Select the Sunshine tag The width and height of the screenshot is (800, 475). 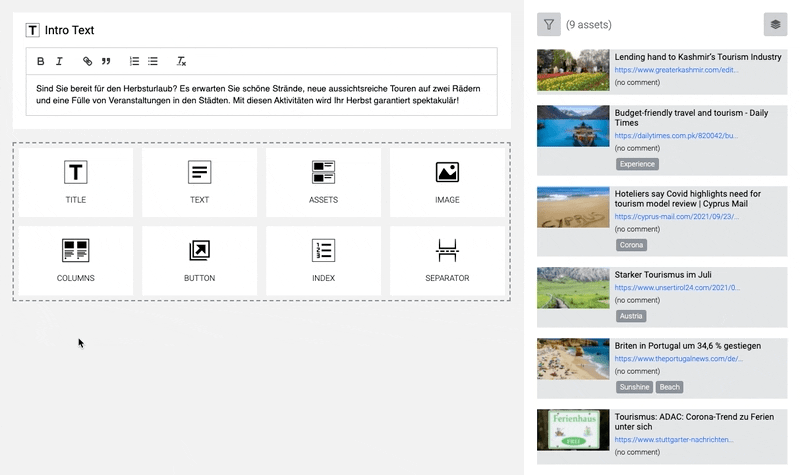coord(634,387)
